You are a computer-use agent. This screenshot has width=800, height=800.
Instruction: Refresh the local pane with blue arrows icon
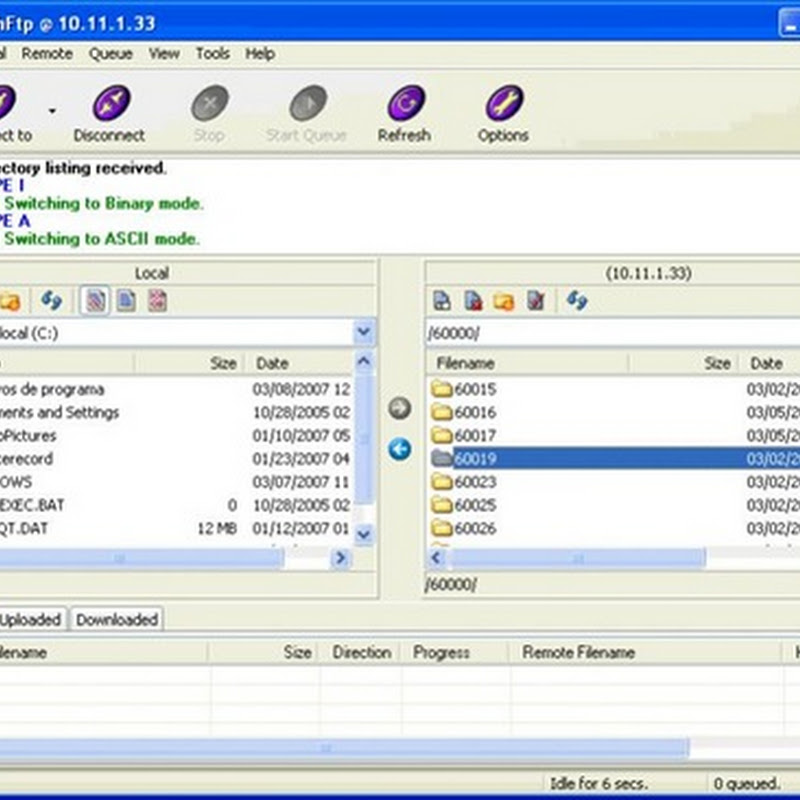(51, 300)
